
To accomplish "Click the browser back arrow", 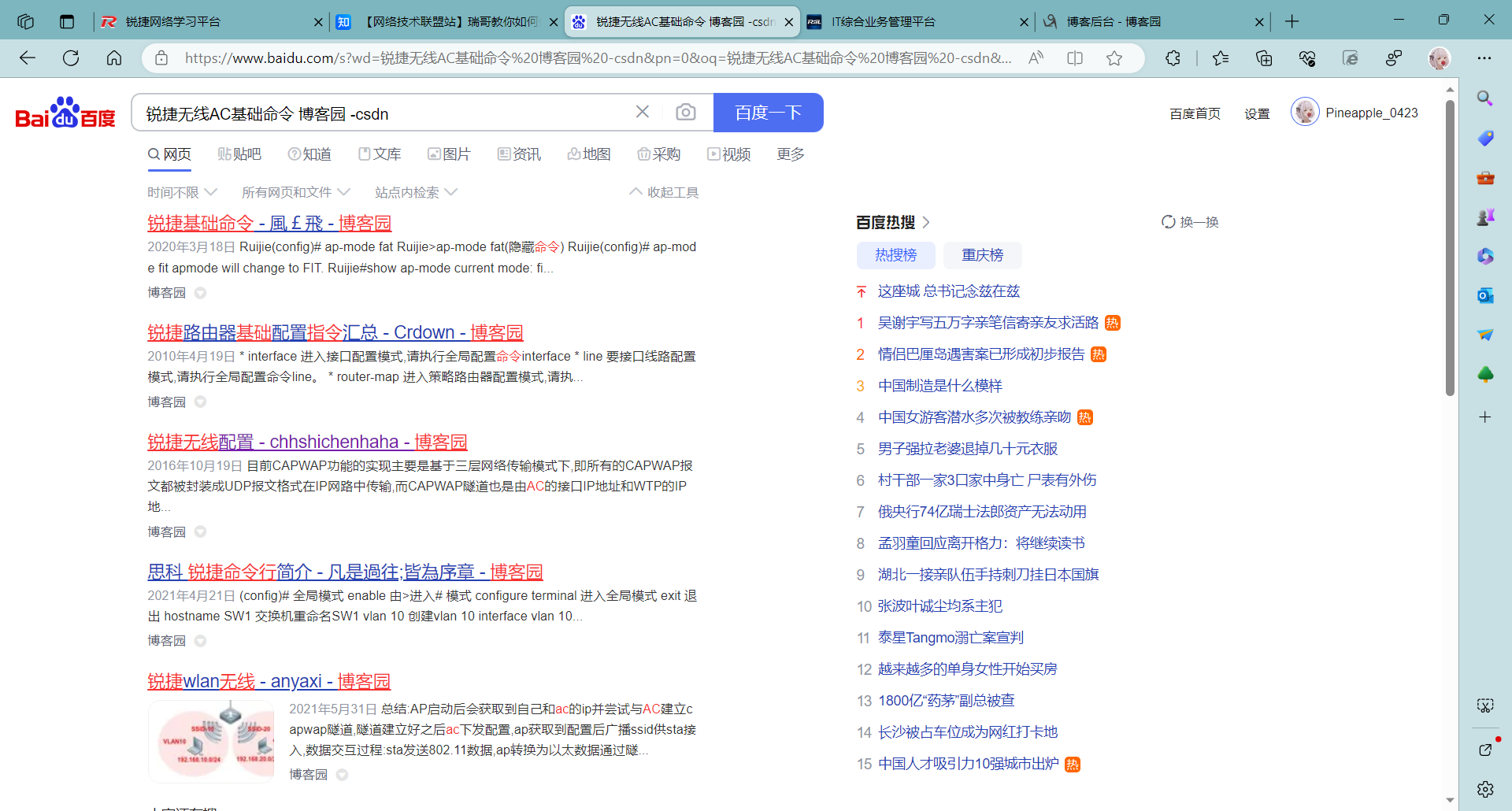I will (x=28, y=57).
